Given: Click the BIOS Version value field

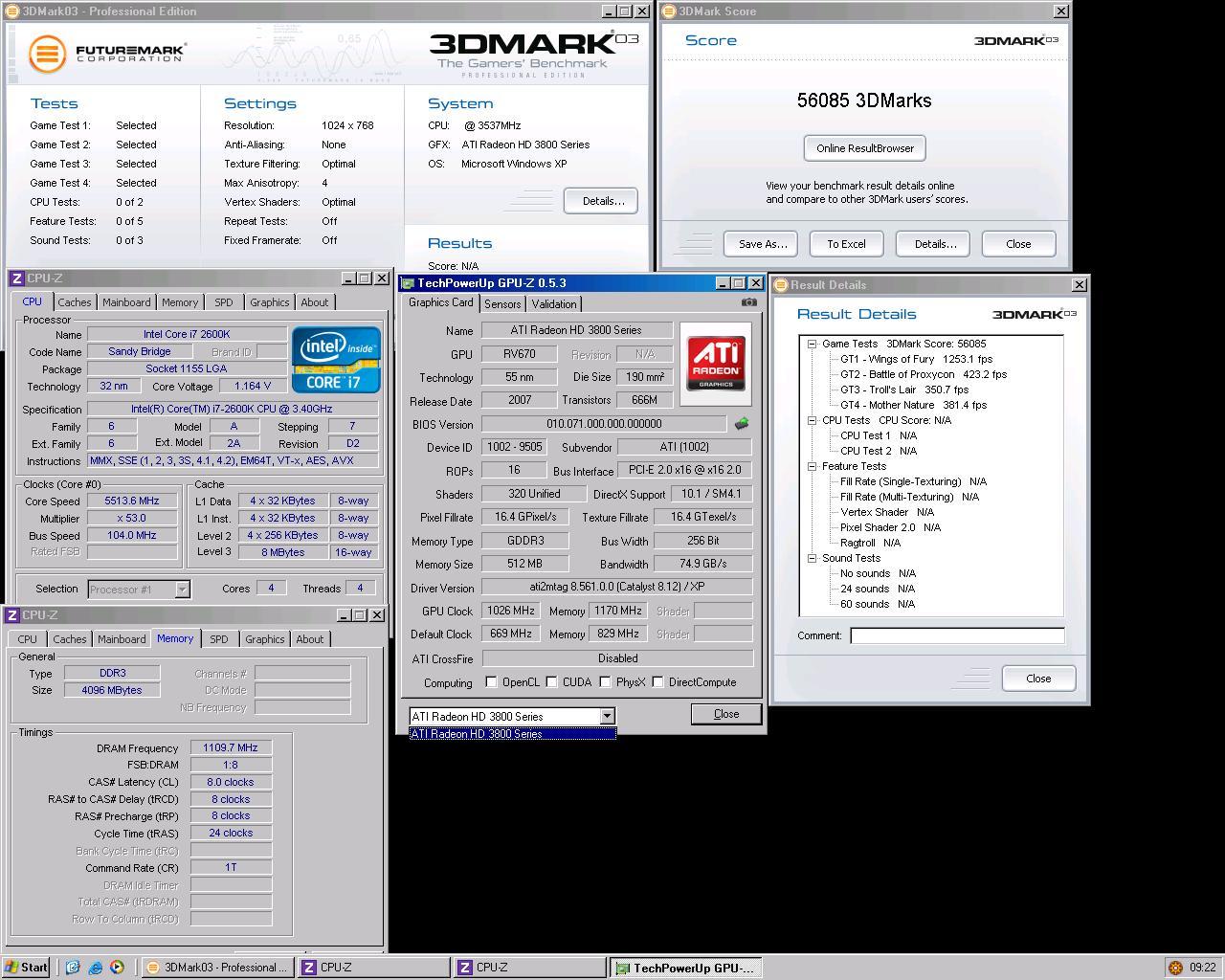Looking at the screenshot, I should (x=604, y=424).
